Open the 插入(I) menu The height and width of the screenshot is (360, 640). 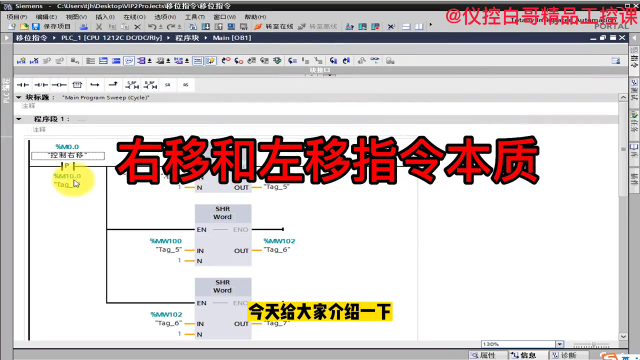[x=105, y=17]
